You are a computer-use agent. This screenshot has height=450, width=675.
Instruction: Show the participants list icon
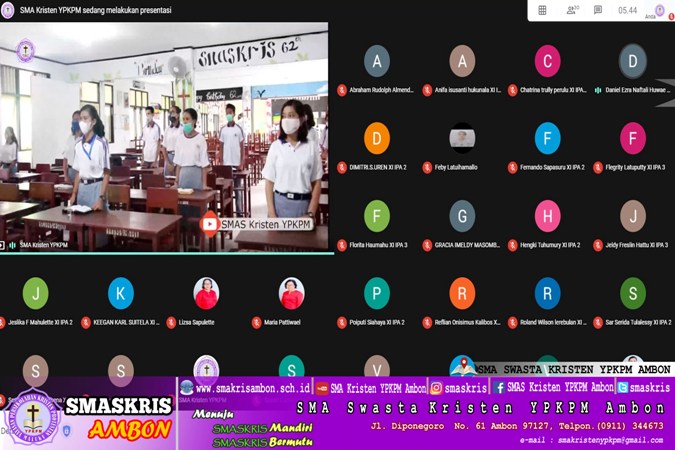[x=572, y=10]
